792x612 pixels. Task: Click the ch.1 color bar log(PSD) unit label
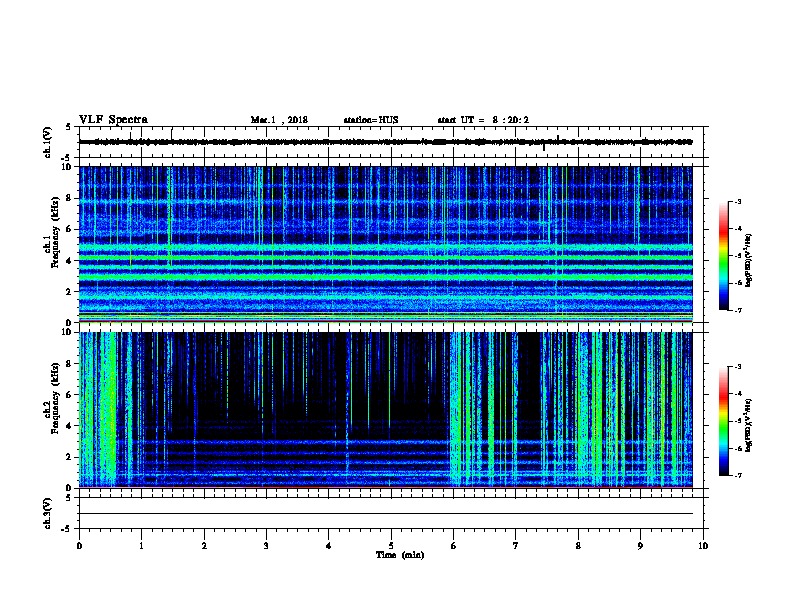(x=748, y=260)
